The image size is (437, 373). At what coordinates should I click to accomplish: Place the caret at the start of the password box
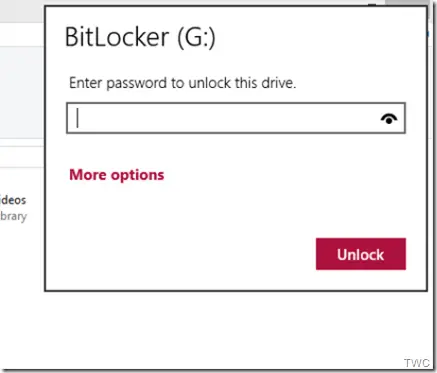(x=78, y=118)
